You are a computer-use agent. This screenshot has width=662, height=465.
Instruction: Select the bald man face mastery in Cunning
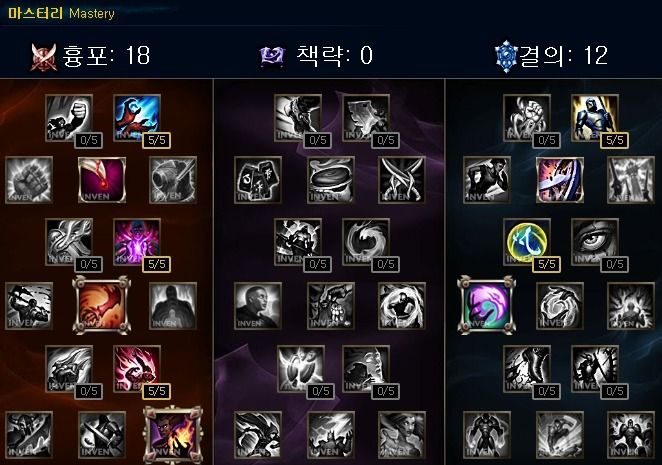tap(258, 306)
